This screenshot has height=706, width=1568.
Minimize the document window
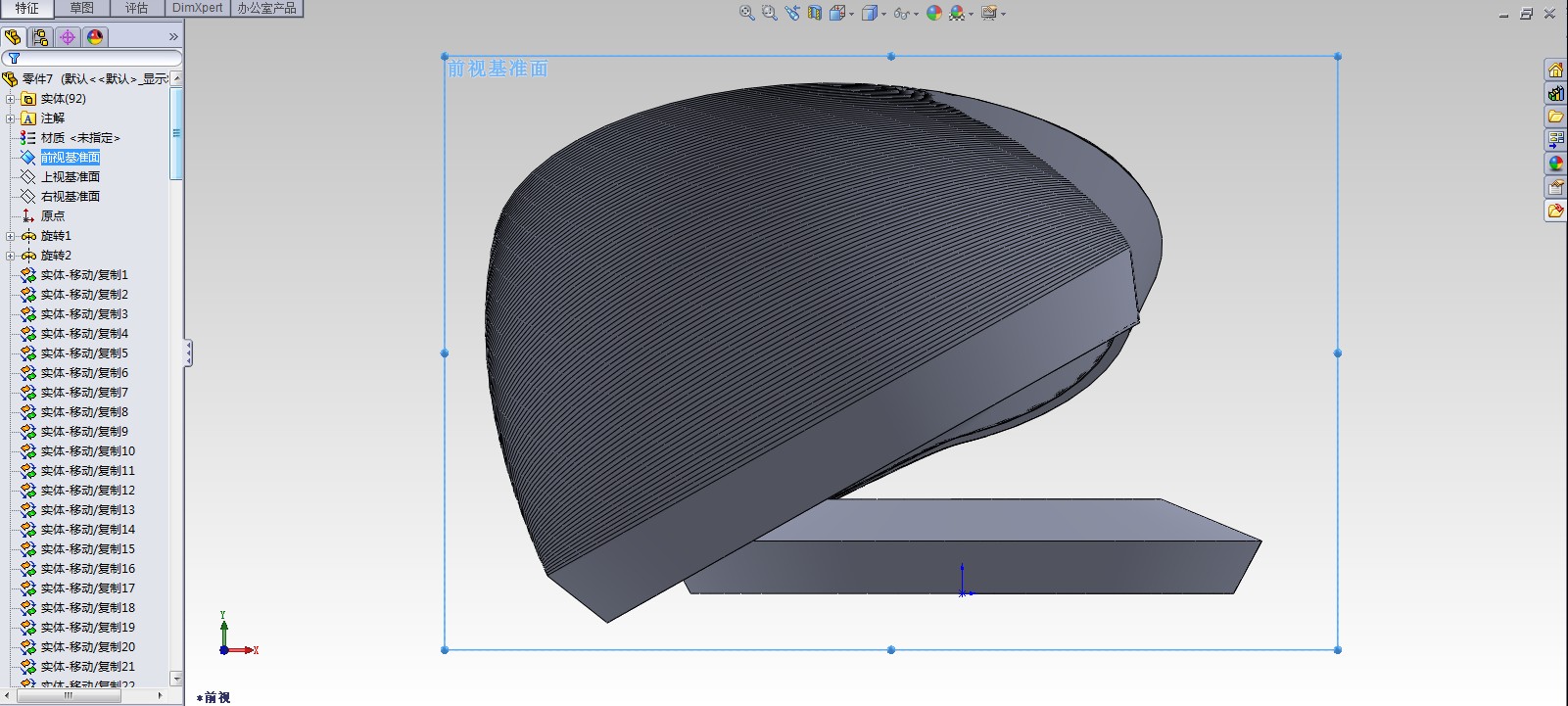click(1505, 14)
